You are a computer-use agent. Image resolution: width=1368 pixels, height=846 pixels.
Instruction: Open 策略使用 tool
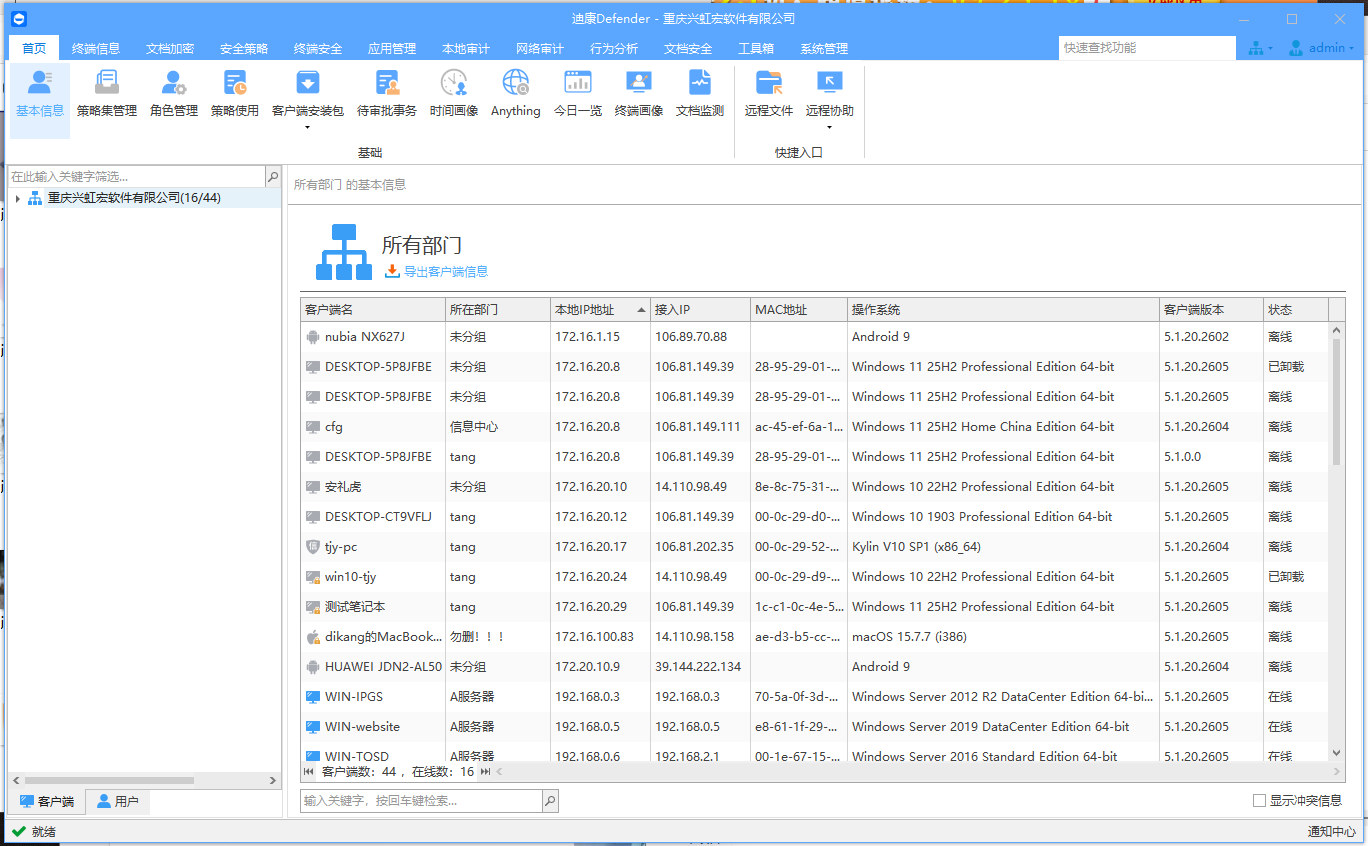[235, 95]
